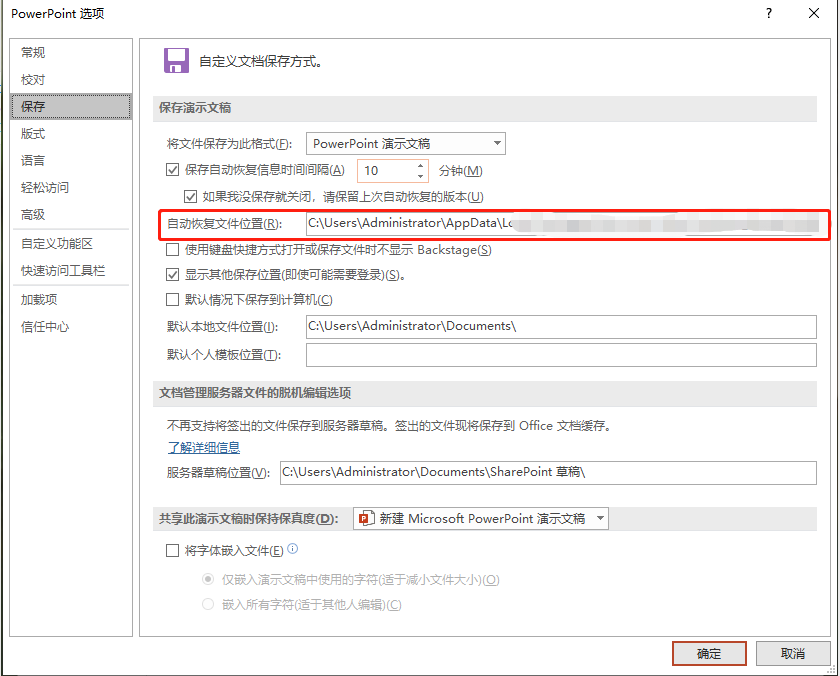Click the 确定 button
Viewport: 840px width, 676px height.
tap(709, 654)
